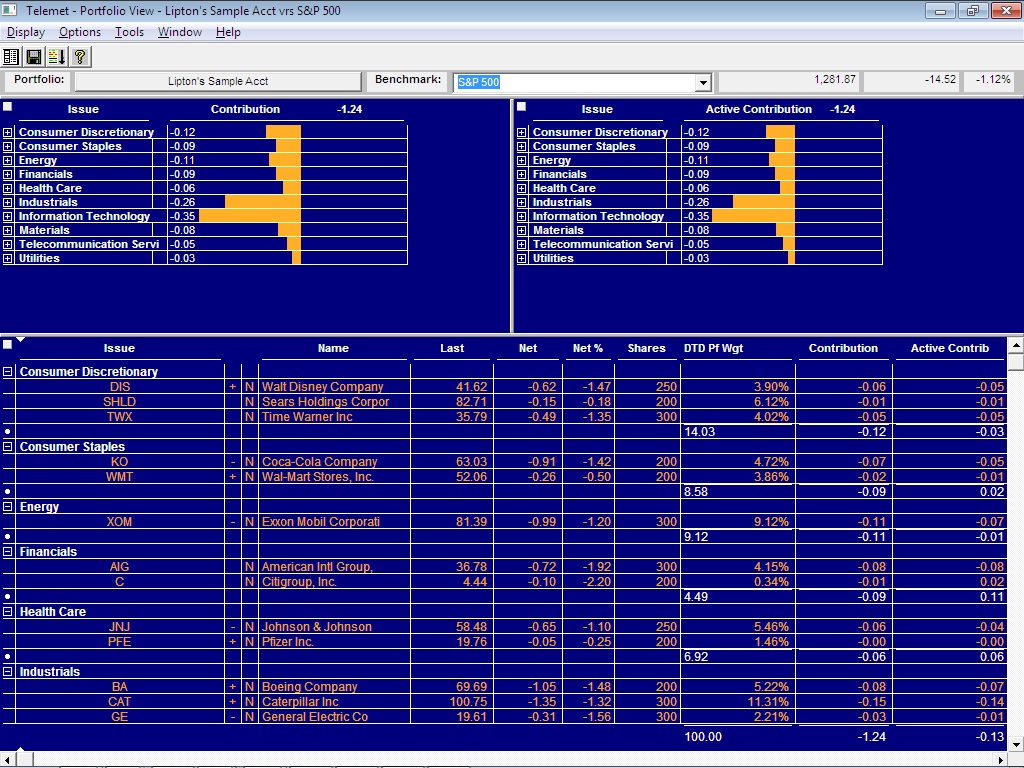Select the JNJ ticker cell
The height and width of the screenshot is (768, 1024).
coord(120,627)
